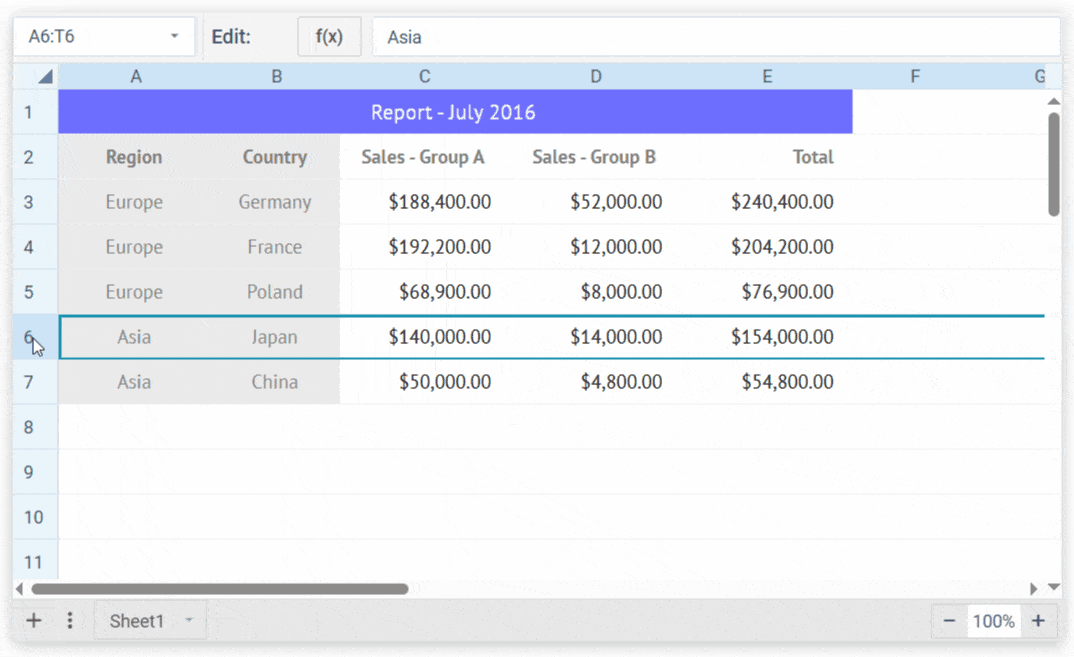Image resolution: width=1074 pixels, height=657 pixels.
Task: Select the Germany cell
Action: 275,202
